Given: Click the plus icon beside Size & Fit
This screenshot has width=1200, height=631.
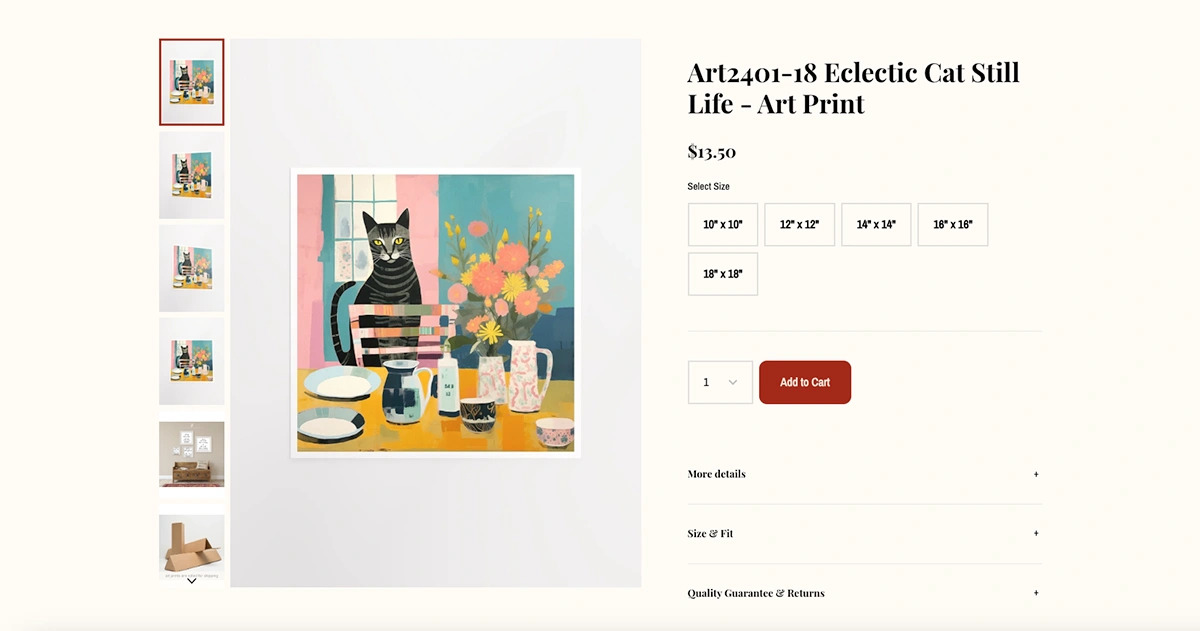Looking at the screenshot, I should [x=1036, y=534].
